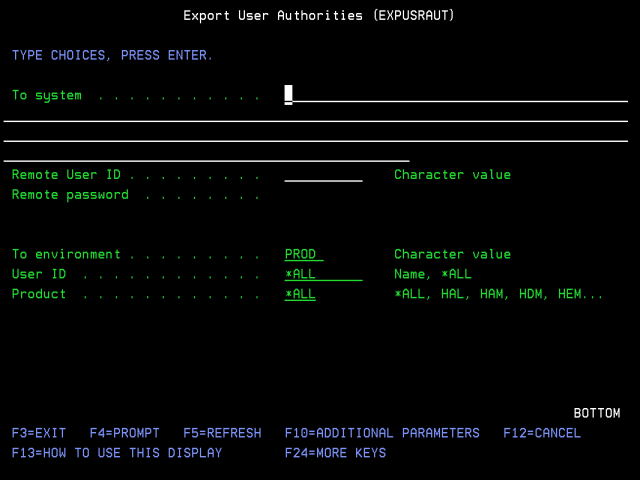Click the last line of To system field
The width and height of the screenshot is (640, 480).
tap(206, 154)
